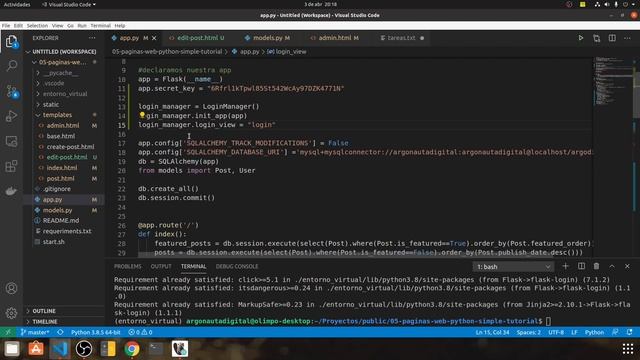640x360 pixels.
Task: Open start.sh in the explorer
Action: point(53,242)
